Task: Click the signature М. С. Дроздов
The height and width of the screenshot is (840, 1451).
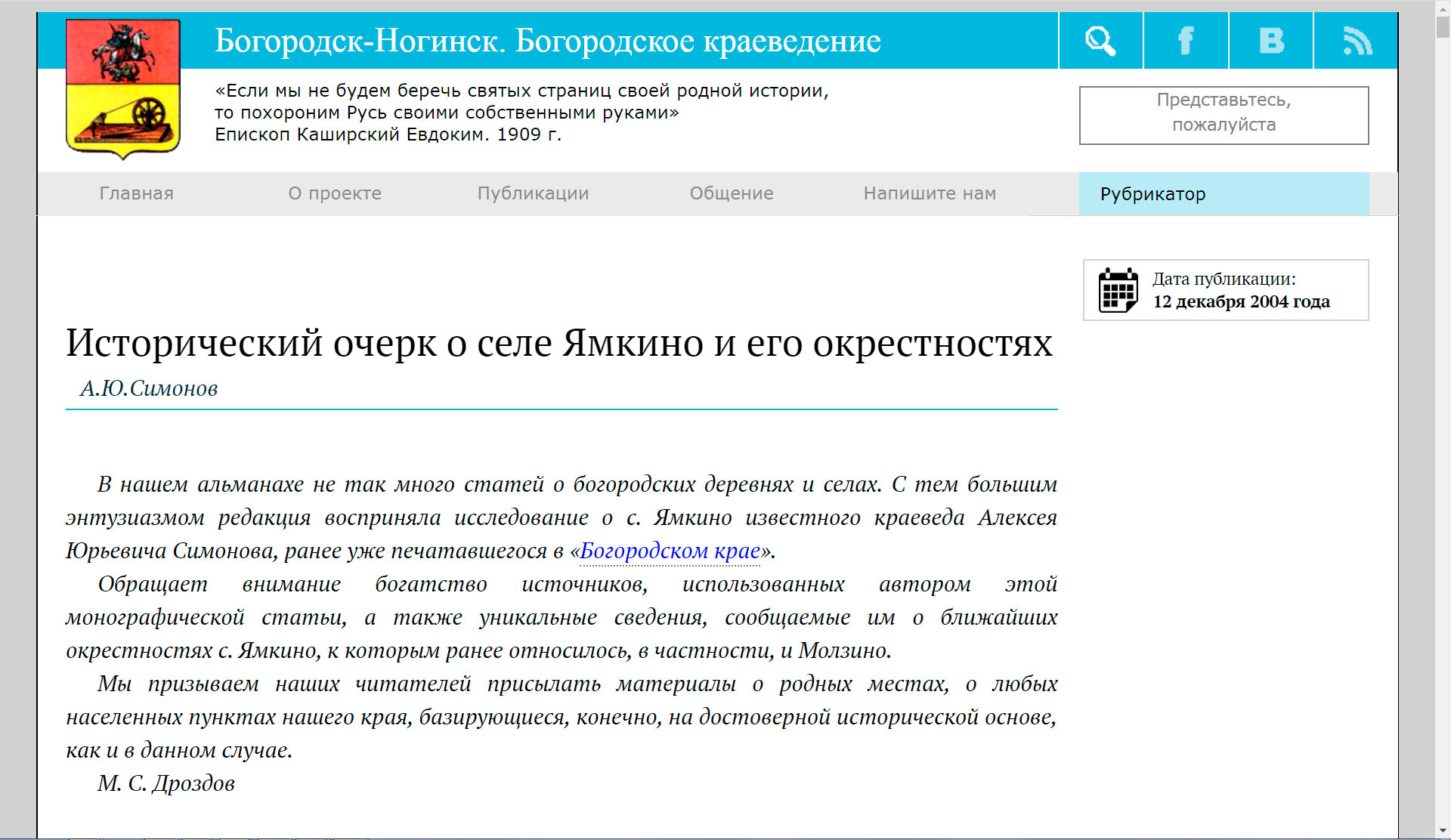Action: coord(166,783)
